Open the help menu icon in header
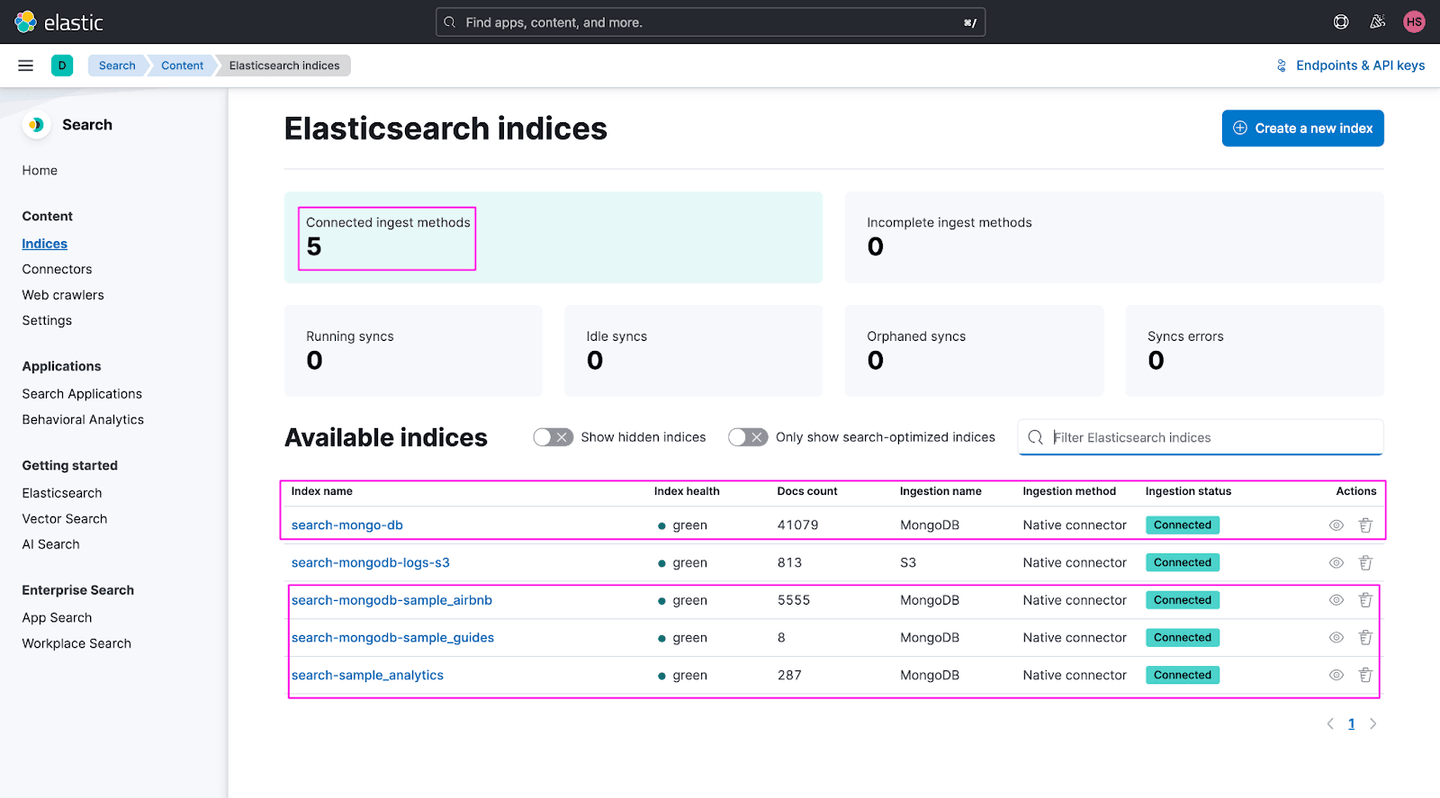Viewport: 1440px width, 798px height. click(1341, 22)
